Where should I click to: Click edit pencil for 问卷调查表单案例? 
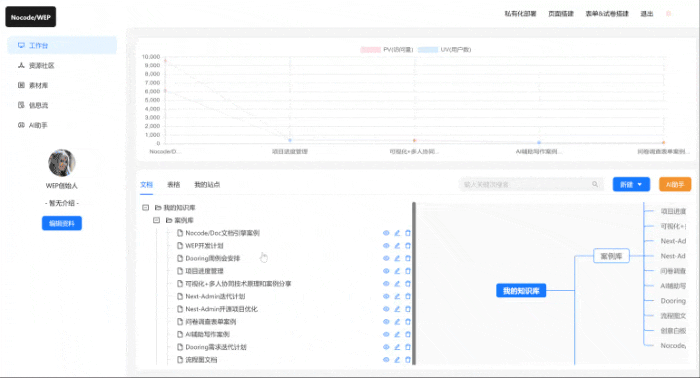tap(397, 322)
